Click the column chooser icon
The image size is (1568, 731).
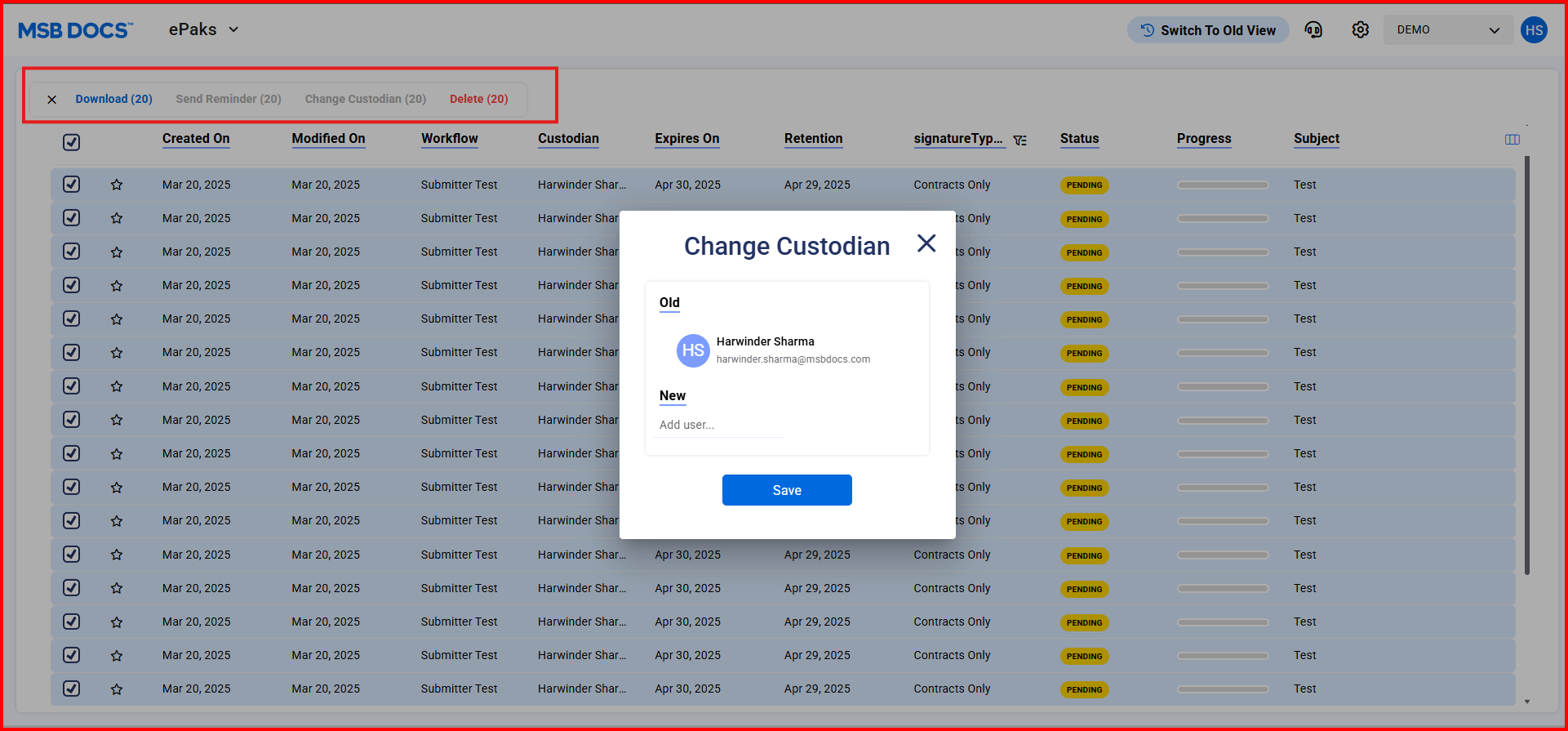click(1512, 140)
